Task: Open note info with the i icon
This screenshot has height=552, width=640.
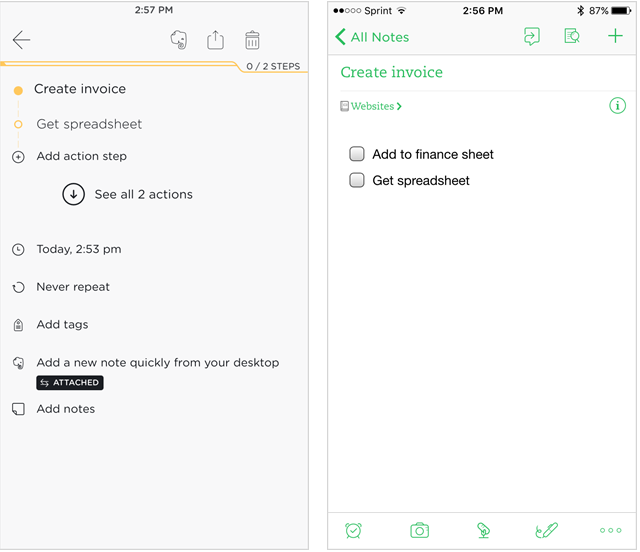Action: click(x=617, y=106)
